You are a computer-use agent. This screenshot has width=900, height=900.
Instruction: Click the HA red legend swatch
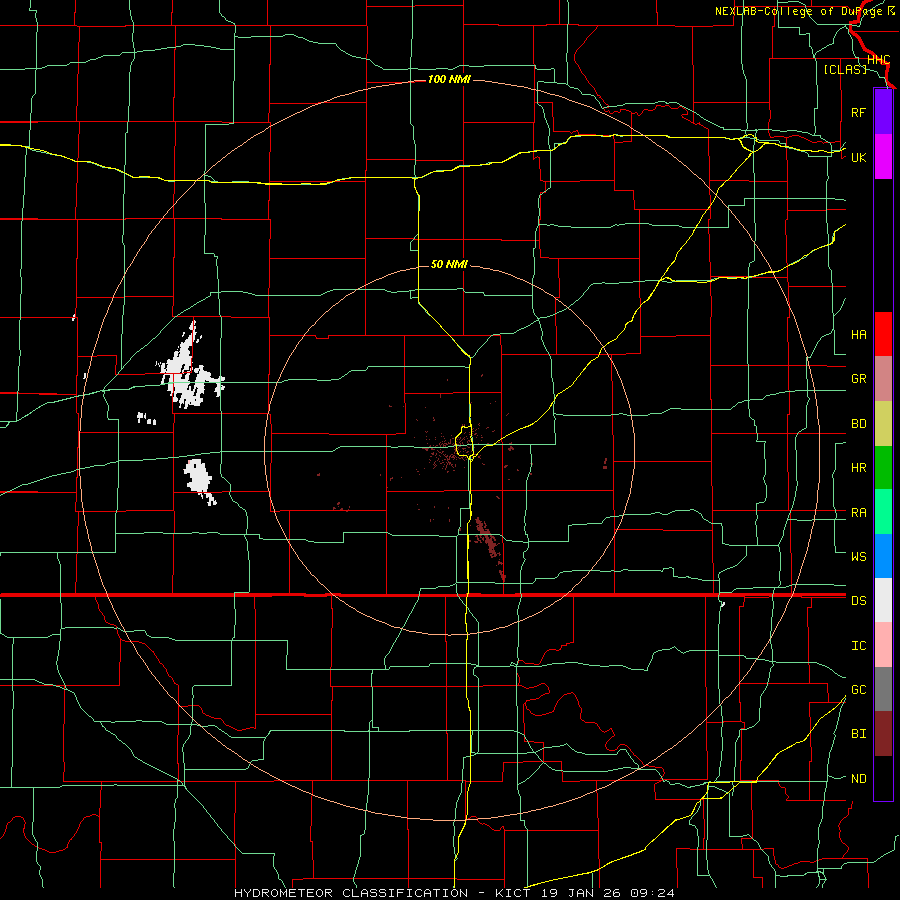[x=883, y=334]
